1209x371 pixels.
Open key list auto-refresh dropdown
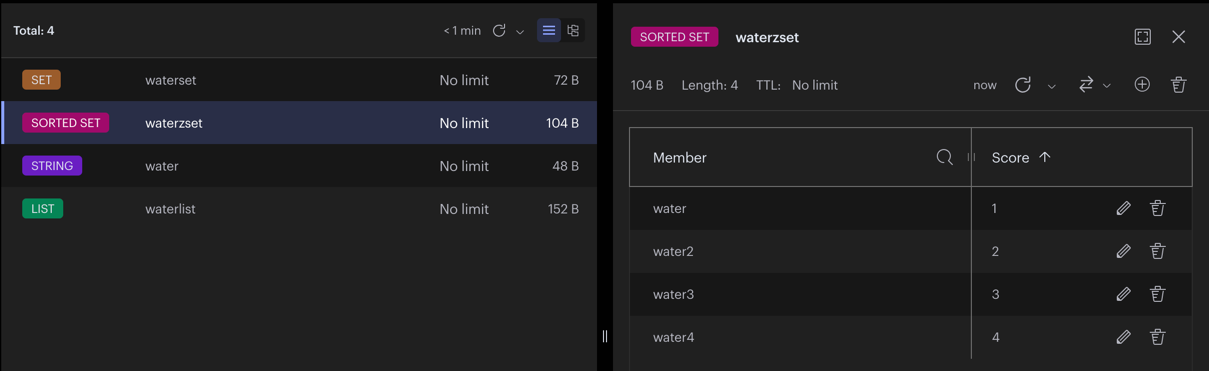(x=520, y=32)
